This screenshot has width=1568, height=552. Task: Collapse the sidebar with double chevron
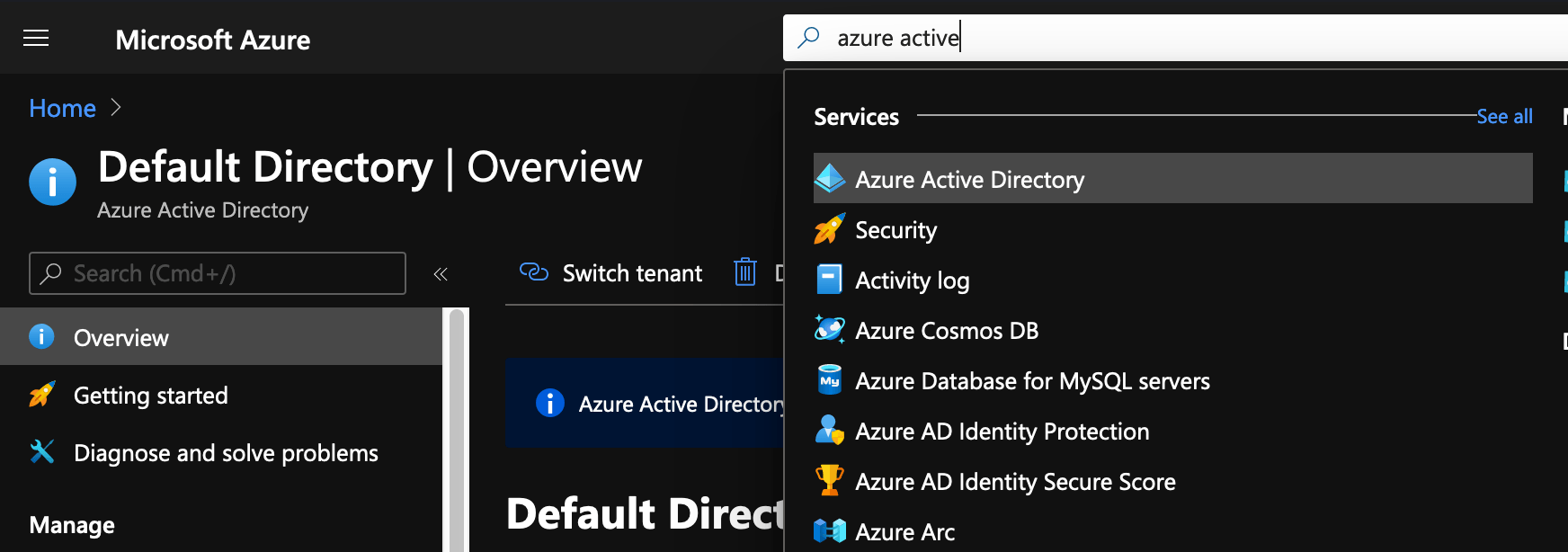coord(441,274)
